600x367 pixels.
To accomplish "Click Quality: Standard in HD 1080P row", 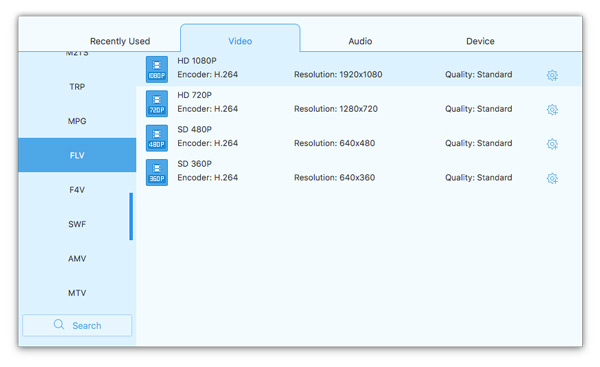I will click(x=478, y=75).
